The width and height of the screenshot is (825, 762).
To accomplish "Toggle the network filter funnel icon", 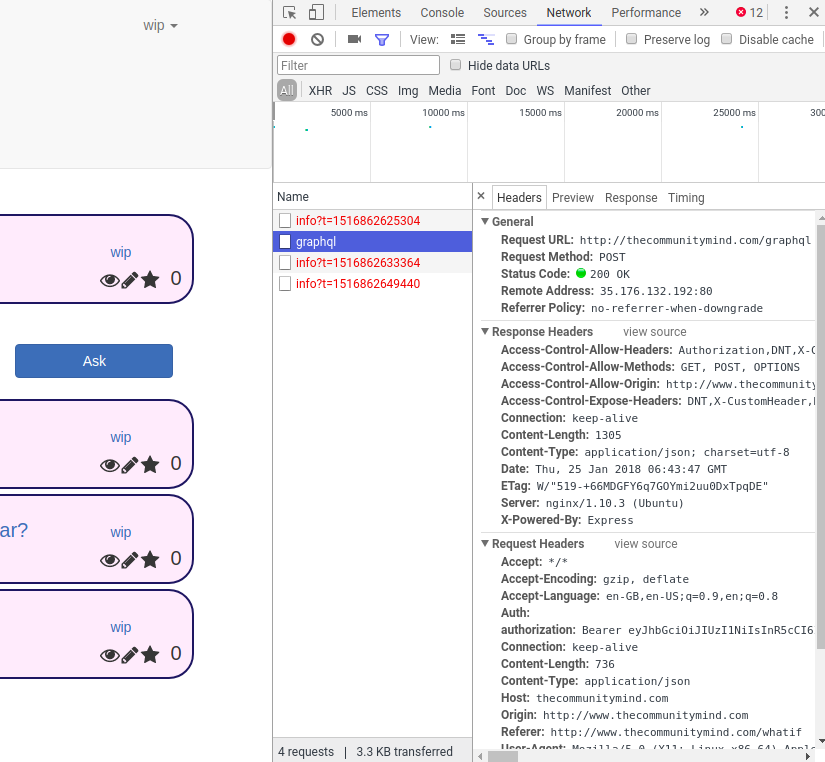I will [381, 39].
